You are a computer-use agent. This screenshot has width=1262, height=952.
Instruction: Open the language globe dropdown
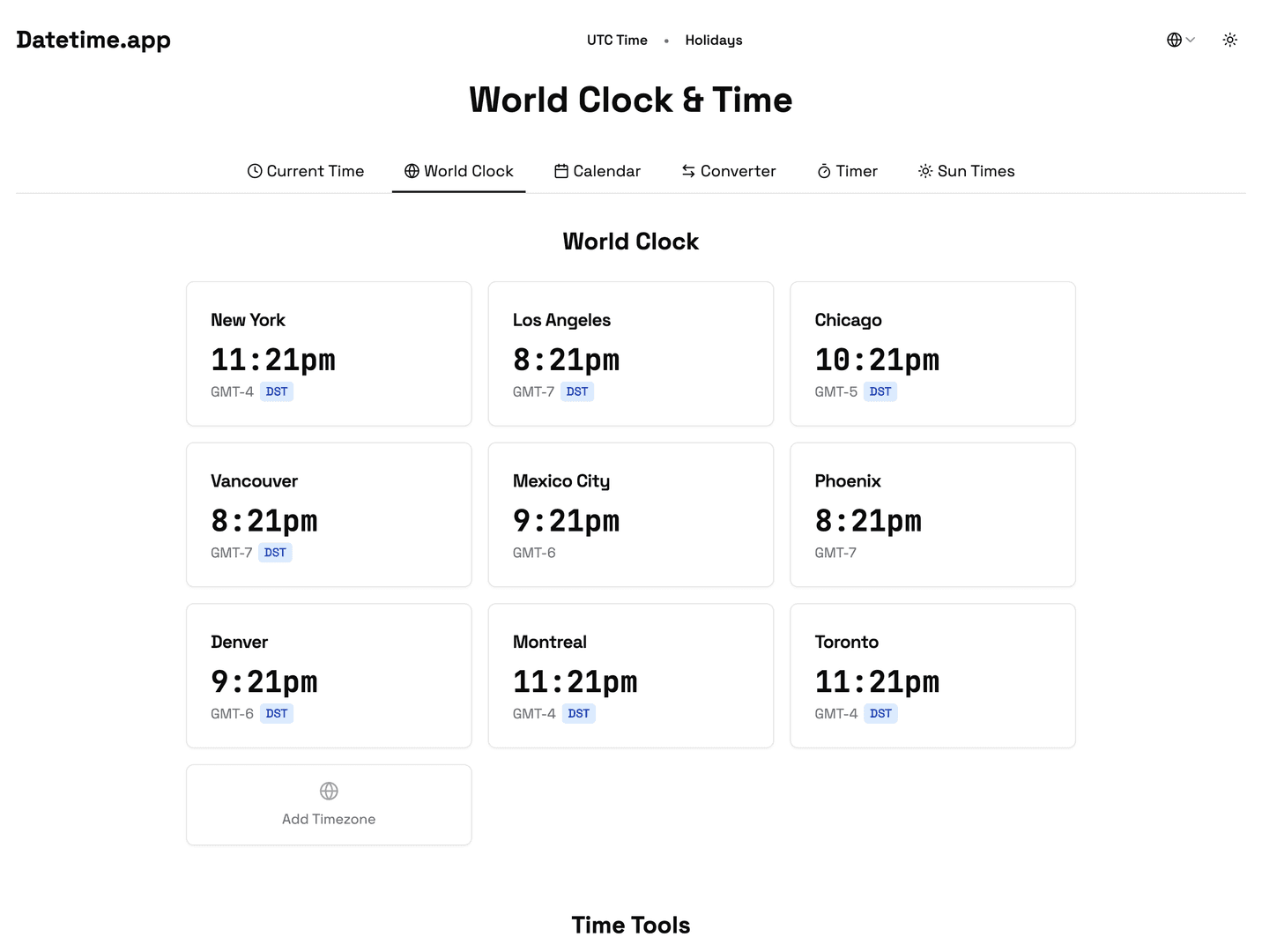(x=1180, y=40)
